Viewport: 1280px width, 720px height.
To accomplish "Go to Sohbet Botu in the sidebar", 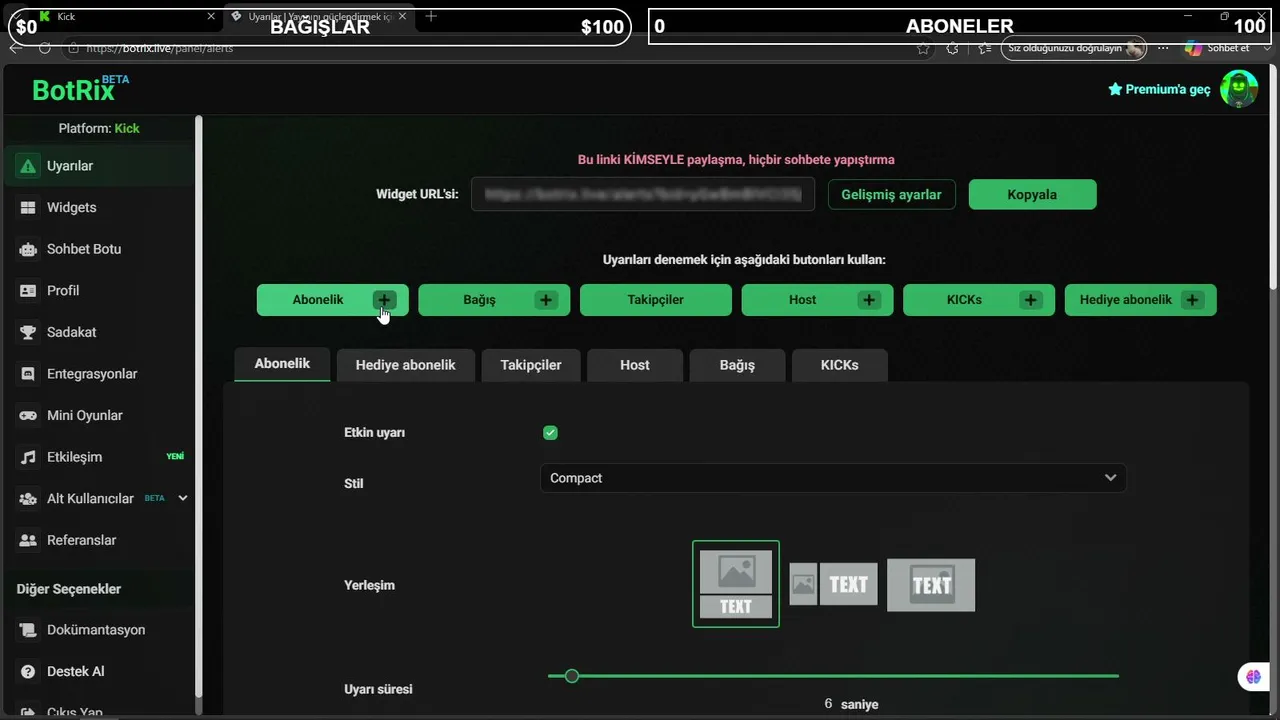I will click(98, 249).
